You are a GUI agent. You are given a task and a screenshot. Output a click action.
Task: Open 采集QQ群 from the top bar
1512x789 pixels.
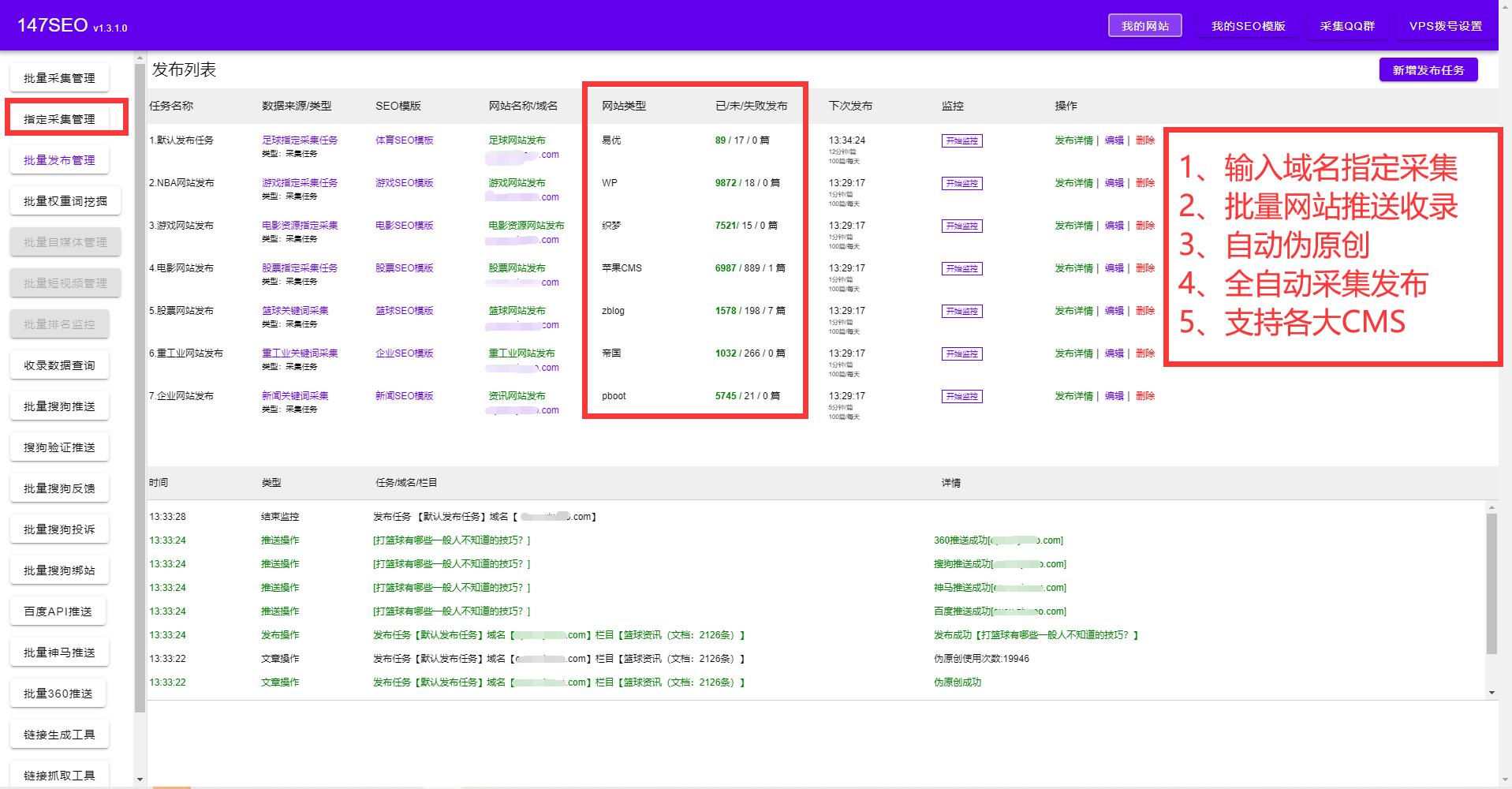(x=1348, y=24)
